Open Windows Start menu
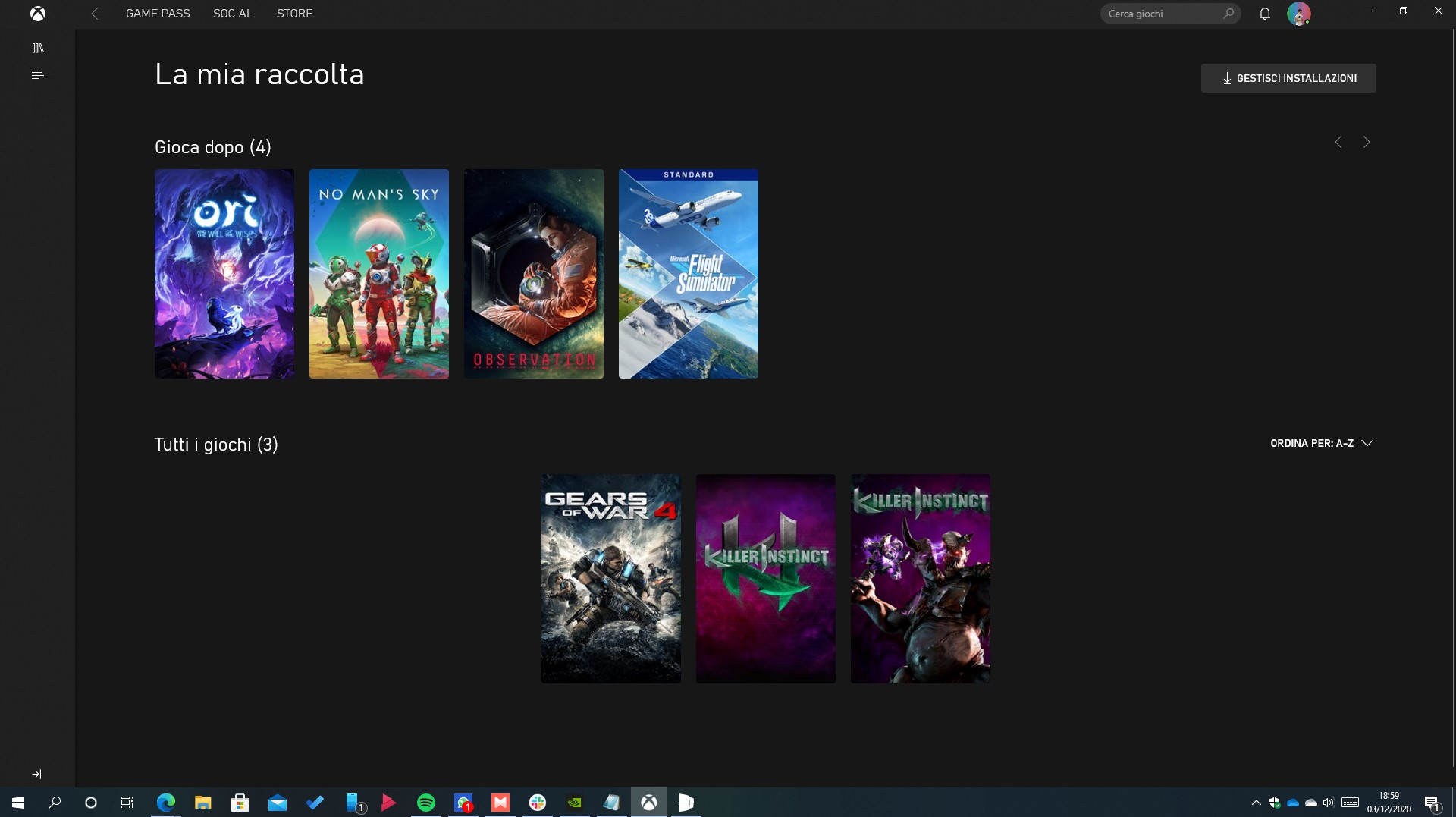Image resolution: width=1456 pixels, height=817 pixels. (18, 803)
